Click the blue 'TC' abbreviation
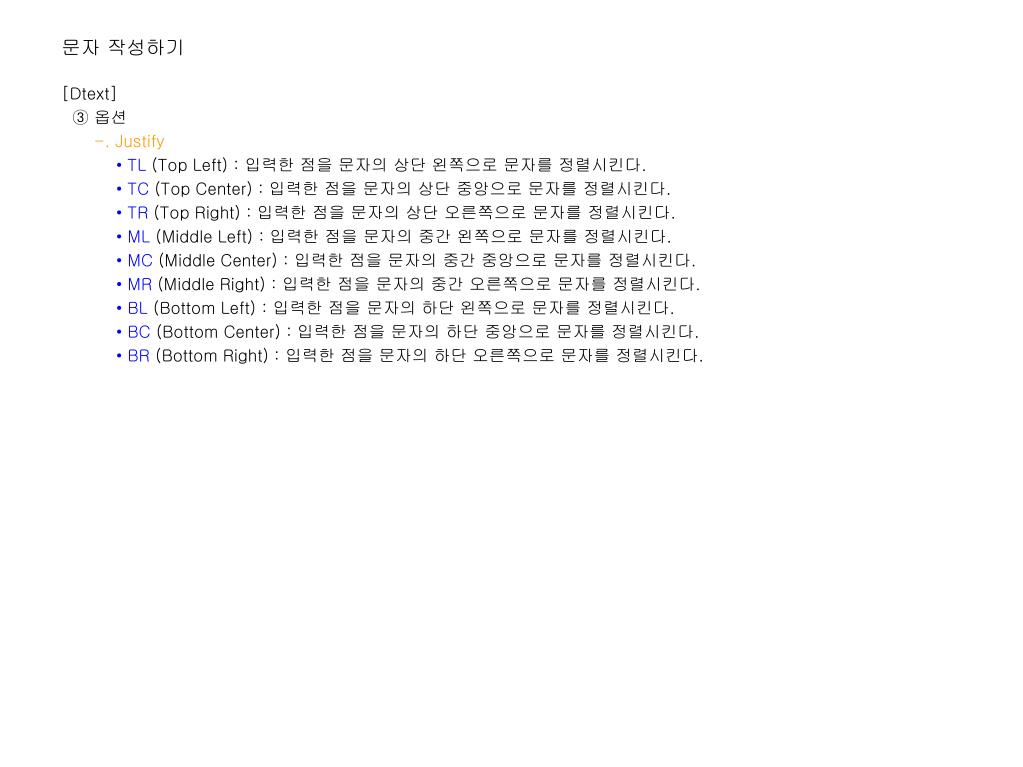 pos(138,189)
